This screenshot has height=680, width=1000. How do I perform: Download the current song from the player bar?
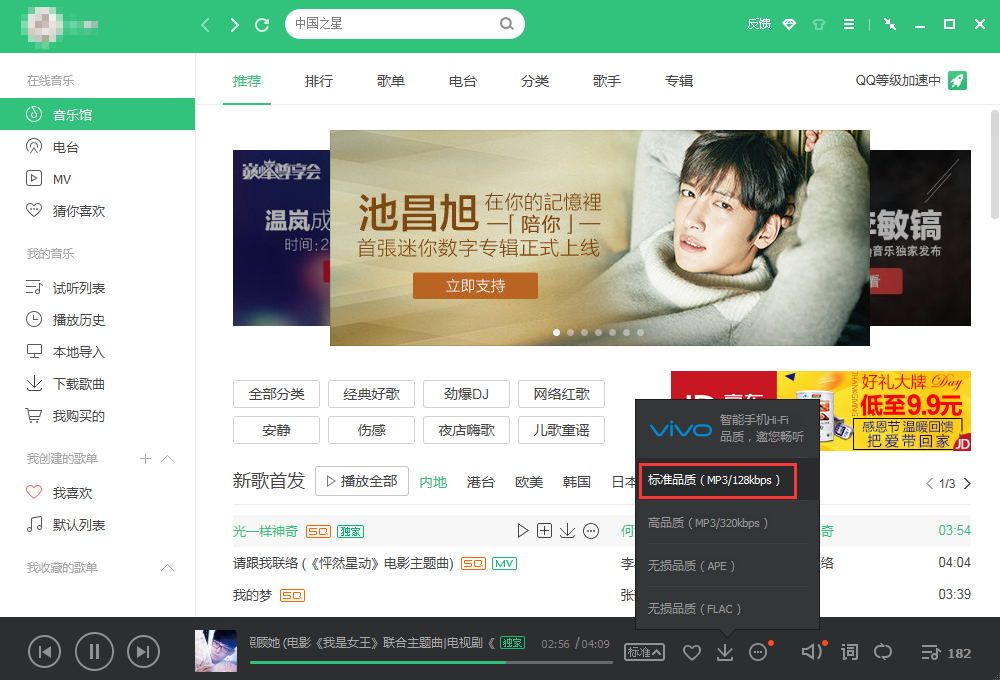click(725, 653)
